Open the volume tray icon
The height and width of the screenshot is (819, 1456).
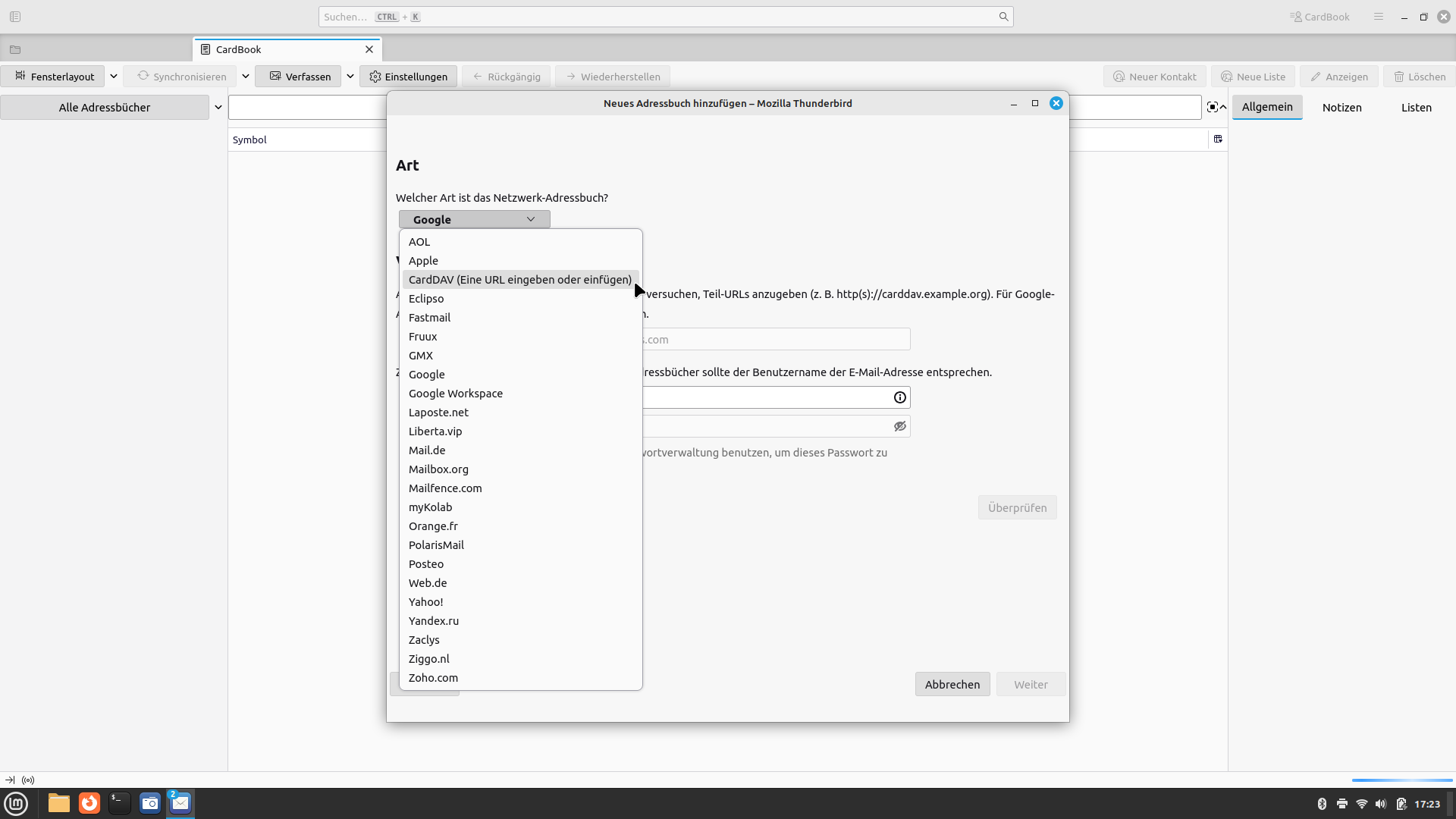coord(1381,804)
